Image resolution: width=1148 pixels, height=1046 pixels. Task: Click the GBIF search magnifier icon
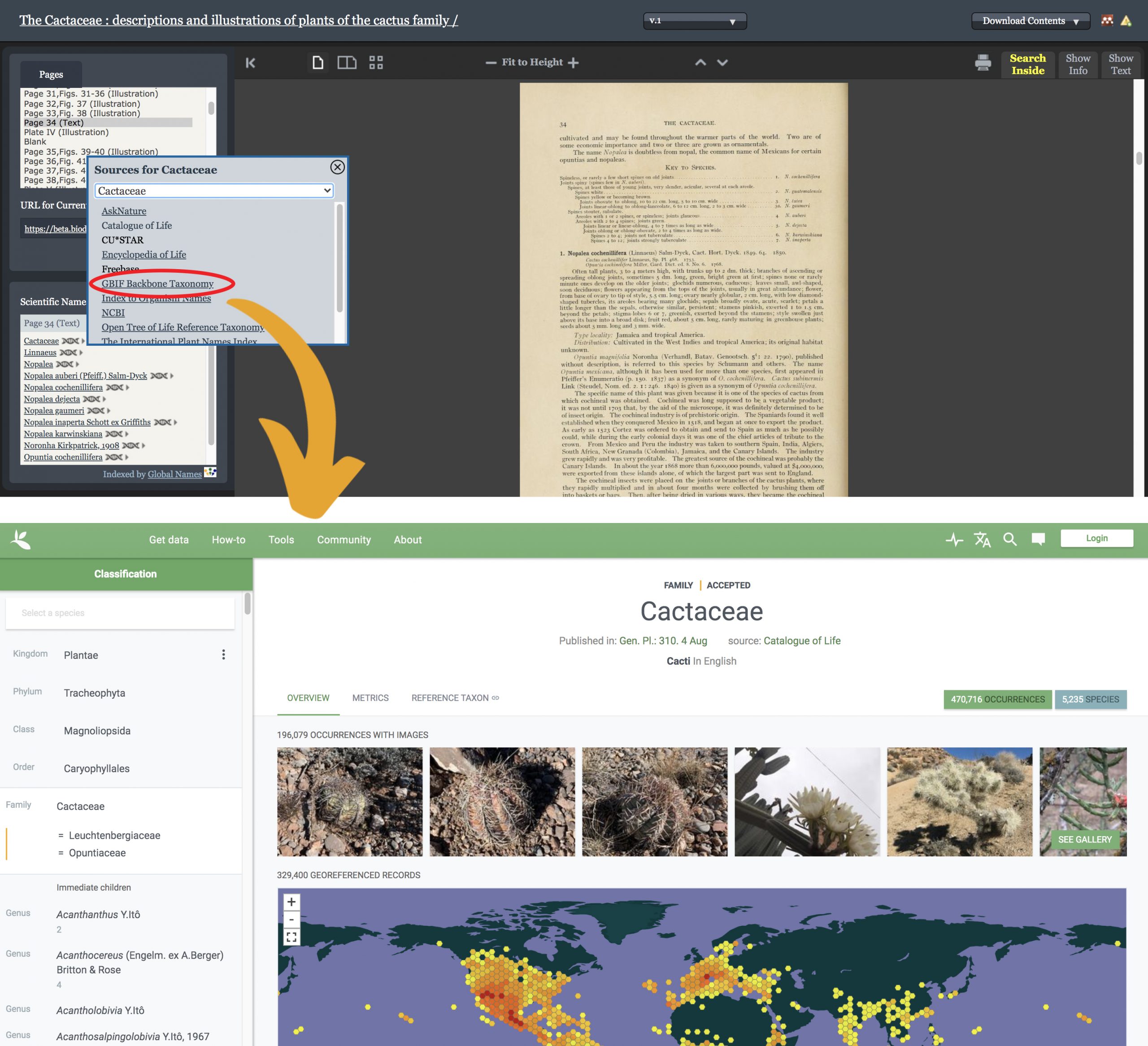click(x=1009, y=539)
